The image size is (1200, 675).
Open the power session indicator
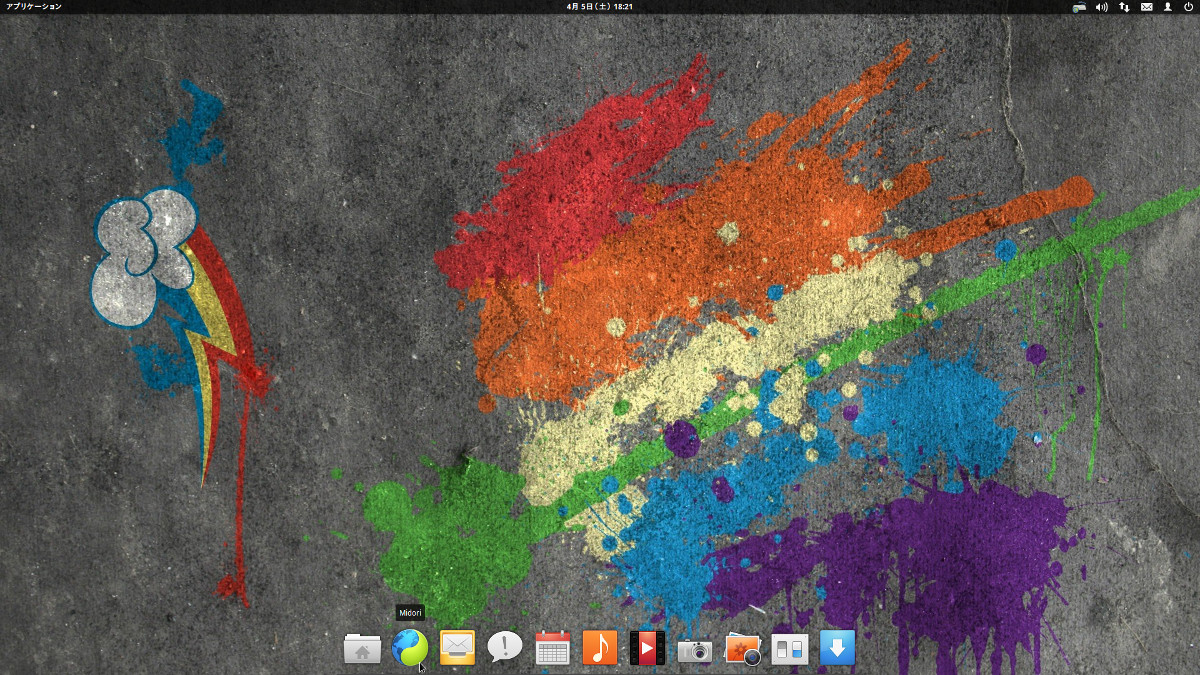click(1188, 6)
